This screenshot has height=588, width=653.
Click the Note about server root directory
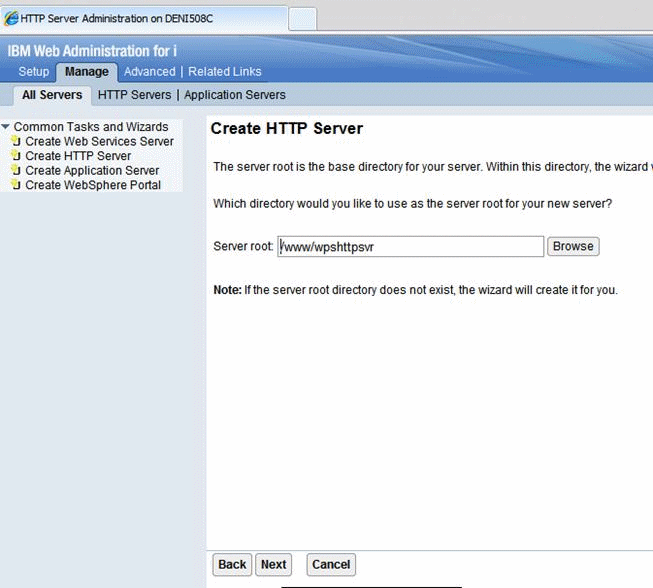(x=415, y=290)
